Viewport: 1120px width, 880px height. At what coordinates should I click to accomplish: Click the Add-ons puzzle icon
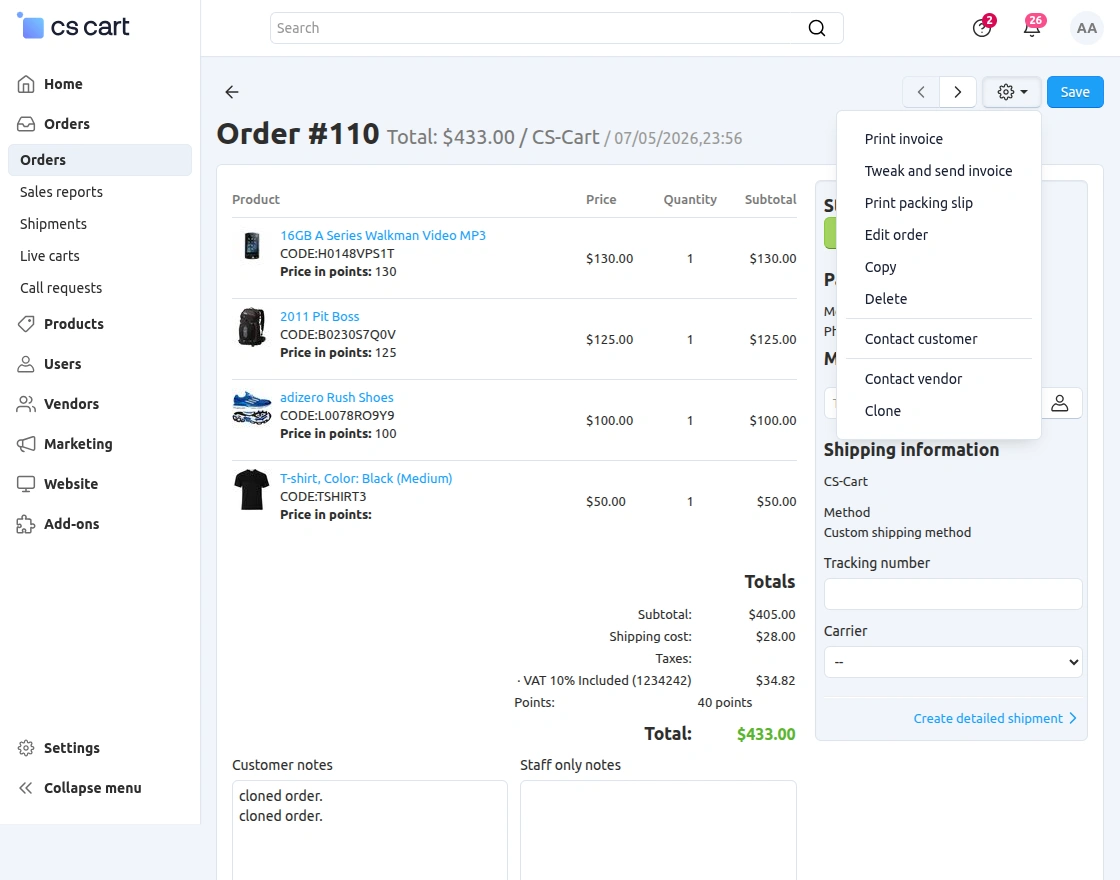click(26, 524)
